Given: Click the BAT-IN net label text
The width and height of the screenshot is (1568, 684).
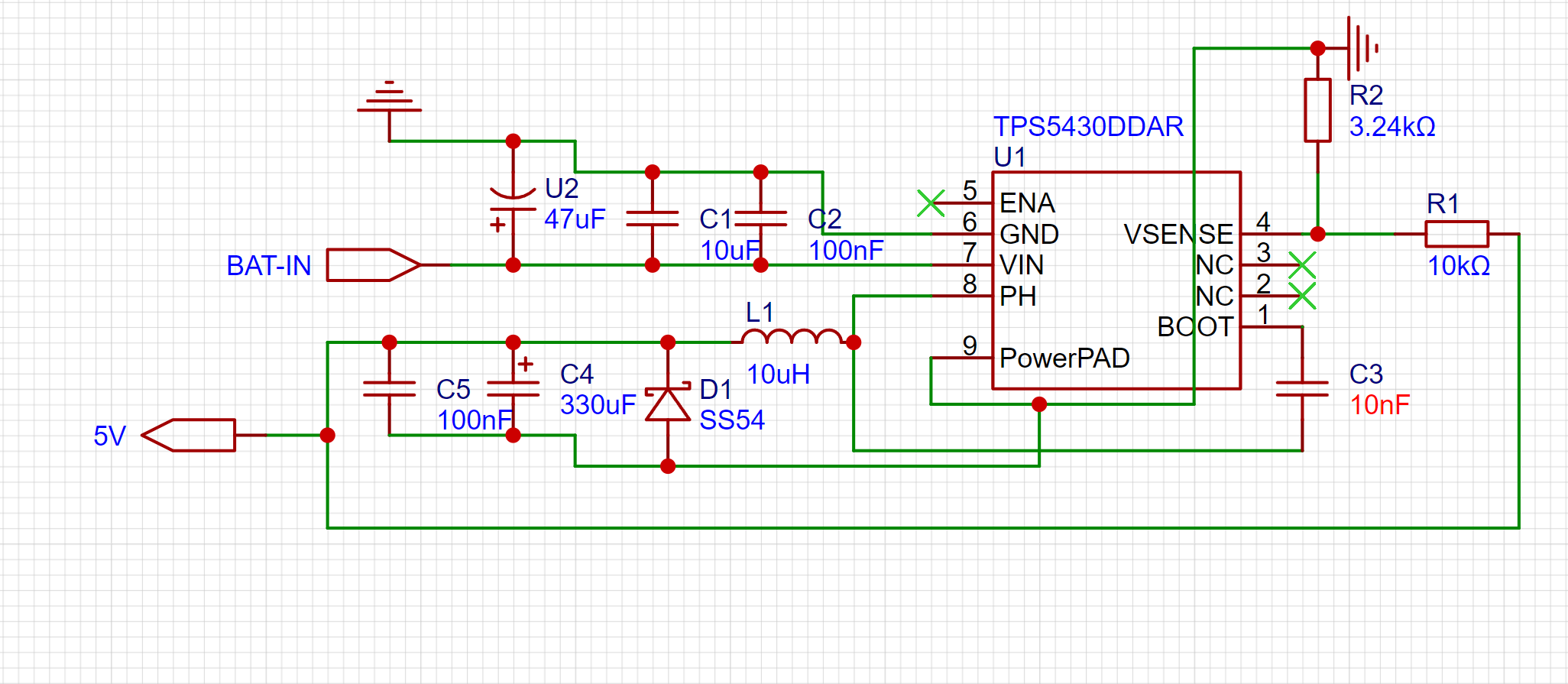Looking at the screenshot, I should tap(269, 266).
